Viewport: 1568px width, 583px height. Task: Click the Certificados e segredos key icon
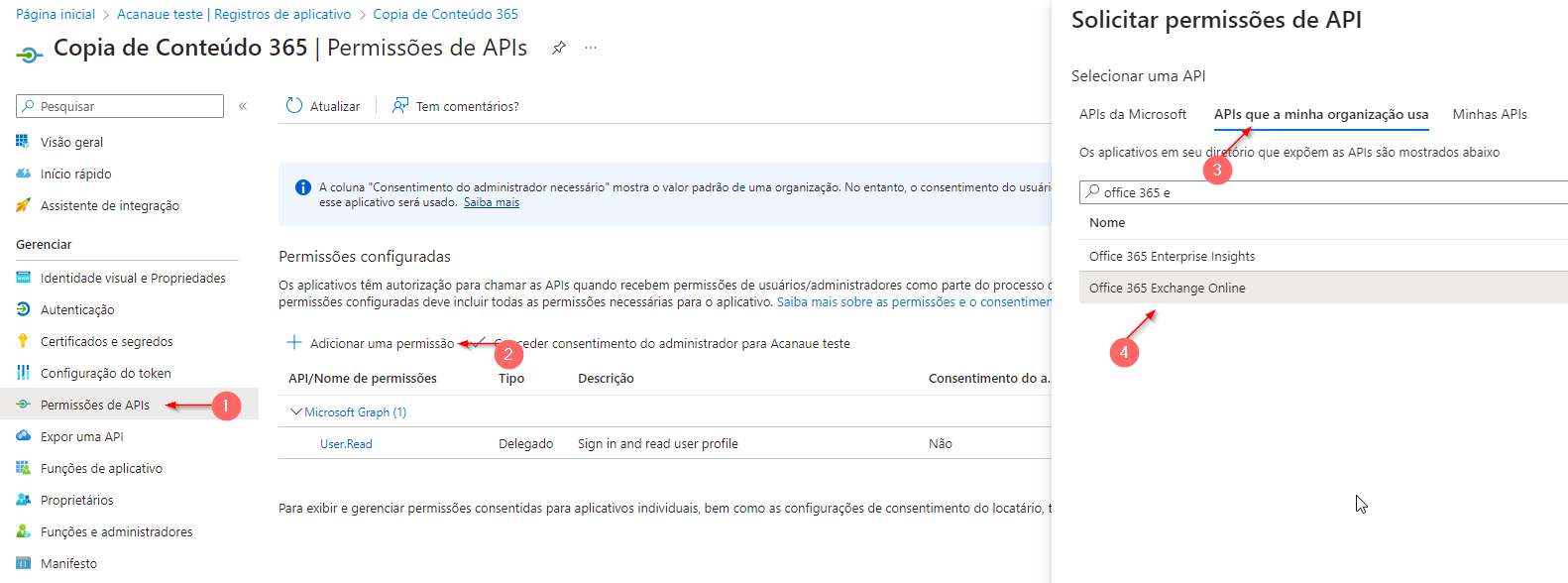[x=23, y=341]
